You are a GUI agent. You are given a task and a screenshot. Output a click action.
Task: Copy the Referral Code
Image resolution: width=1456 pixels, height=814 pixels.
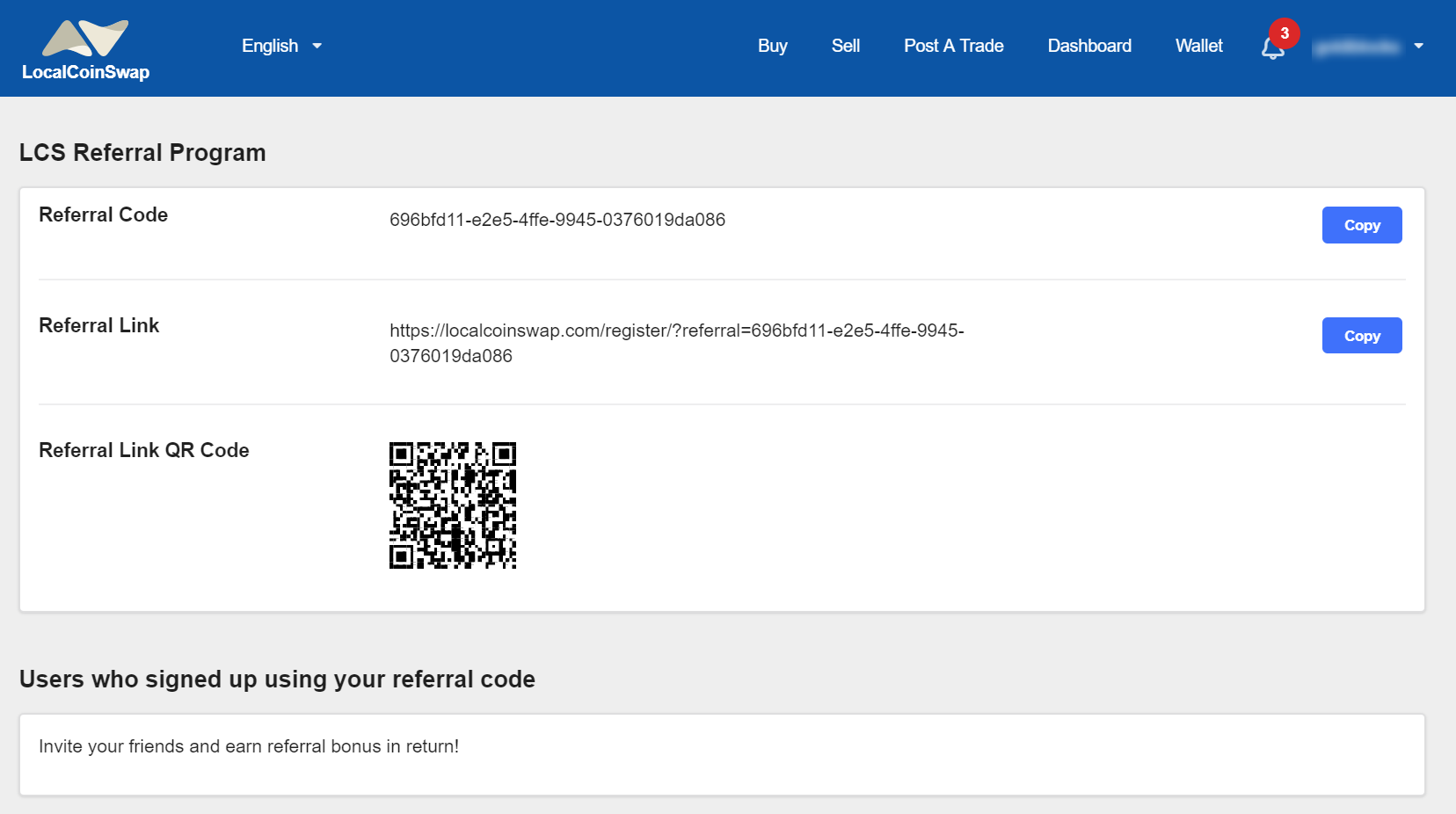1362,225
